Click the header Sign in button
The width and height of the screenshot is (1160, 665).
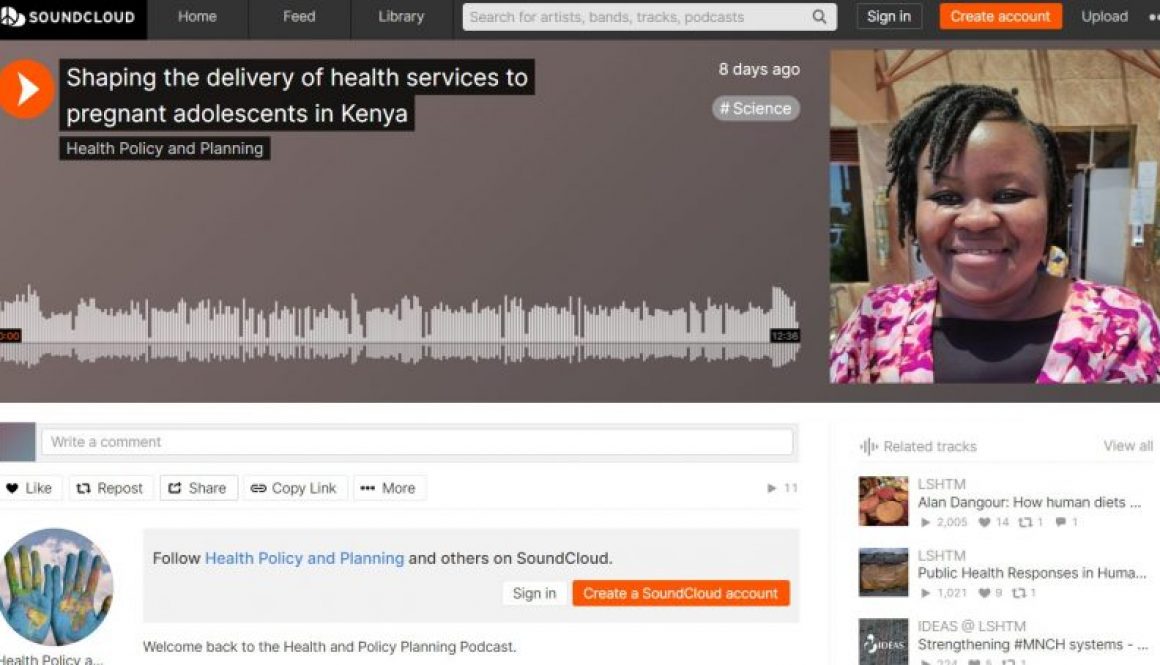pyautogui.click(x=888, y=16)
